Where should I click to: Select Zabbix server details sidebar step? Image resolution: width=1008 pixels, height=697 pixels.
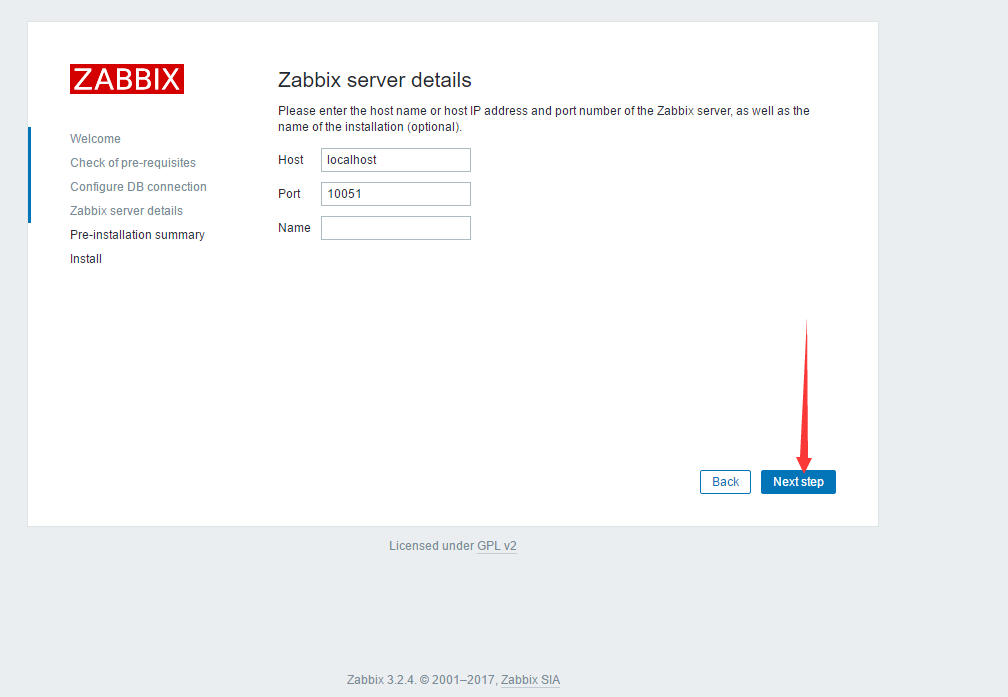pyautogui.click(x=126, y=211)
